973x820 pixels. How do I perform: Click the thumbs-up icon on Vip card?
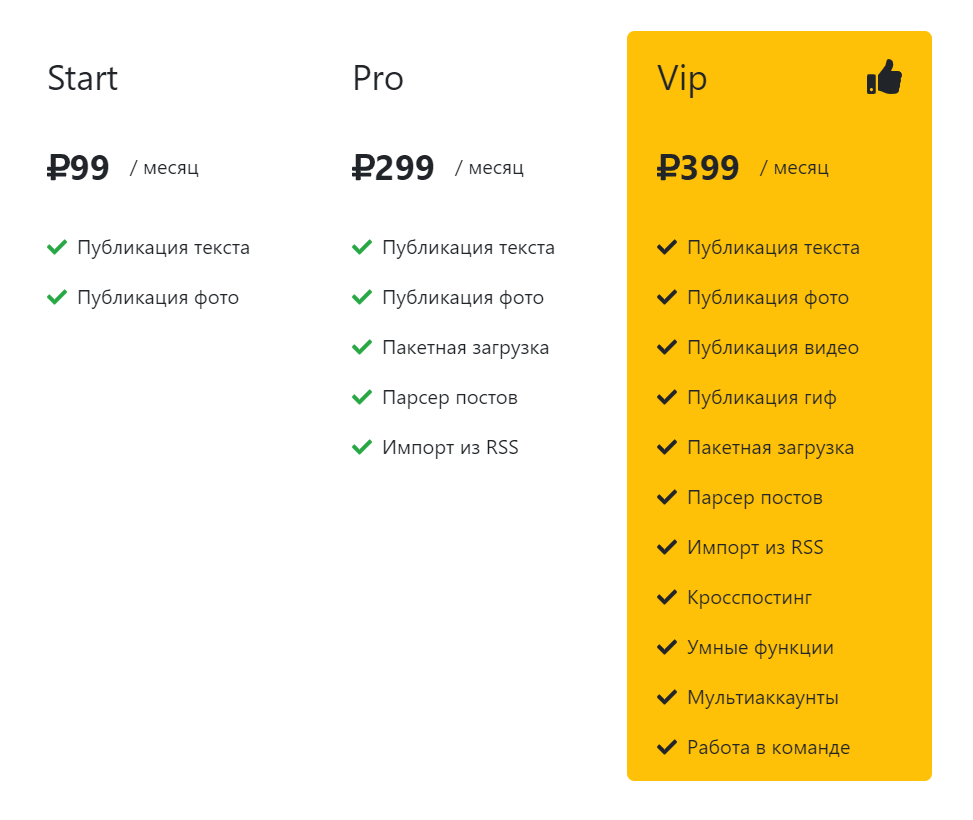coord(884,77)
